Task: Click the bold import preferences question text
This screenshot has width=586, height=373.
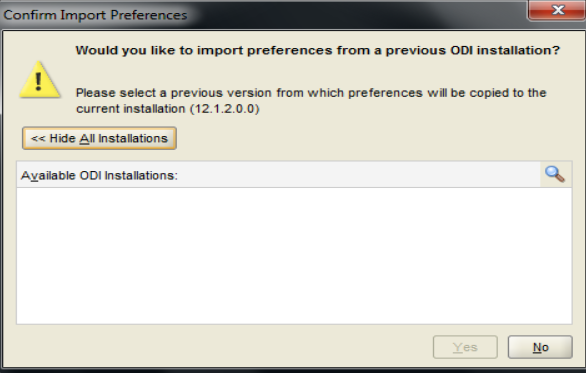Action: pos(318,50)
